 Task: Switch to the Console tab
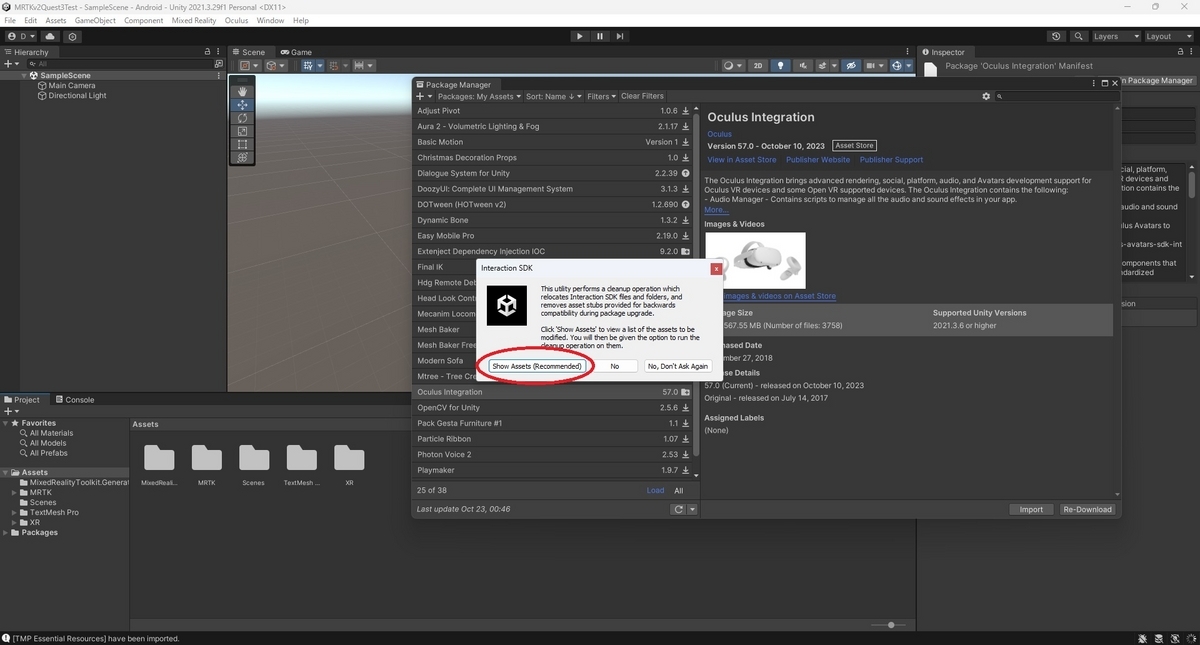[x=73, y=400]
